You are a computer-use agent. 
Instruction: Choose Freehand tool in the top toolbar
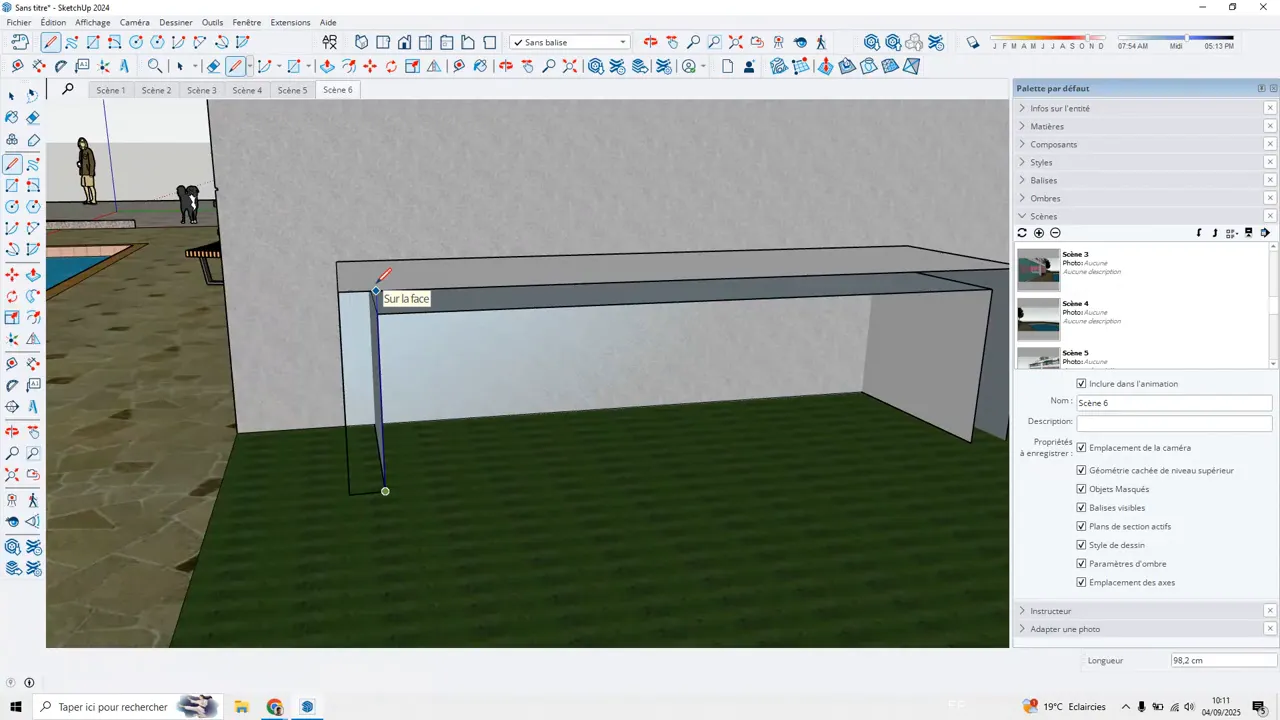[71, 42]
